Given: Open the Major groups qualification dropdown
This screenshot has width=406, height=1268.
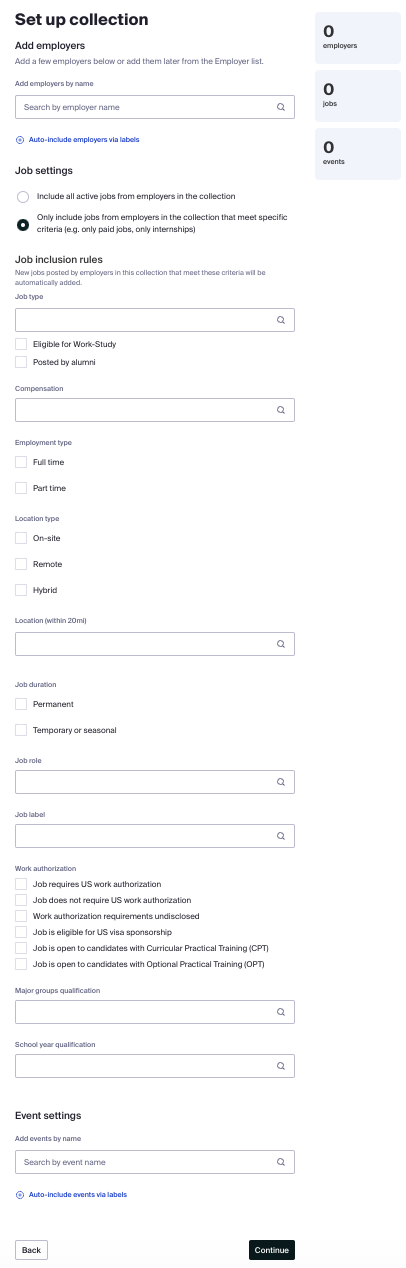Looking at the screenshot, I should [155, 1012].
